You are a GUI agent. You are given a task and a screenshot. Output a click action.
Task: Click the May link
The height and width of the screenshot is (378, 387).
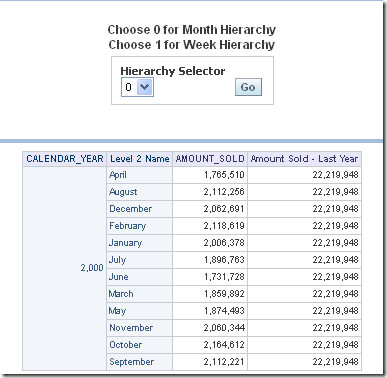(x=117, y=311)
